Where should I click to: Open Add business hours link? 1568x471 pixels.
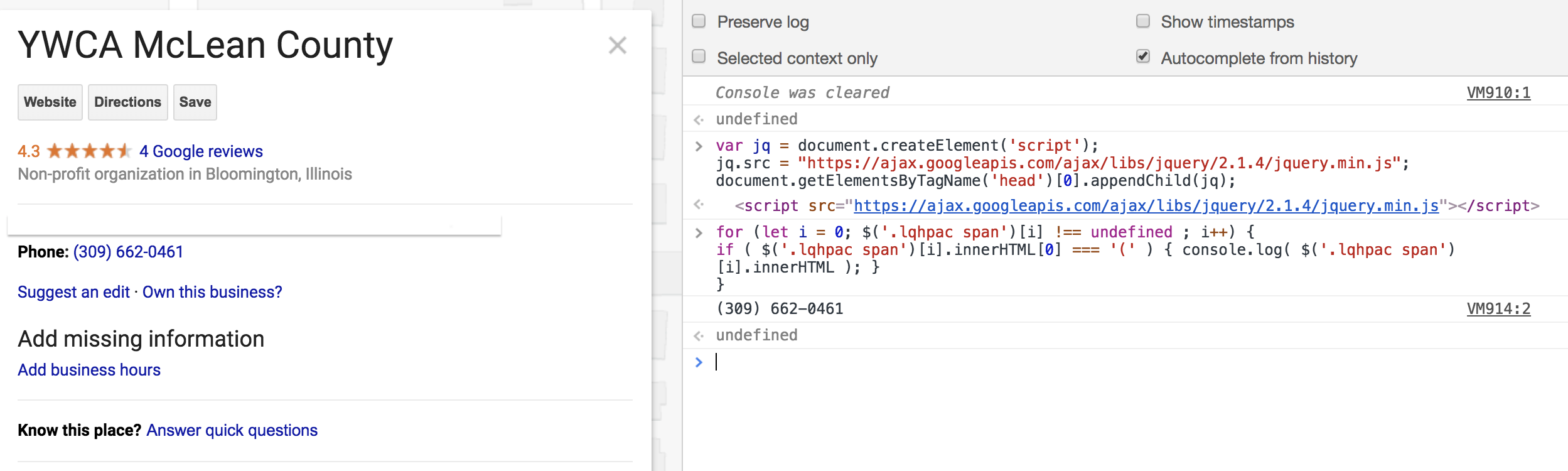[x=89, y=370]
